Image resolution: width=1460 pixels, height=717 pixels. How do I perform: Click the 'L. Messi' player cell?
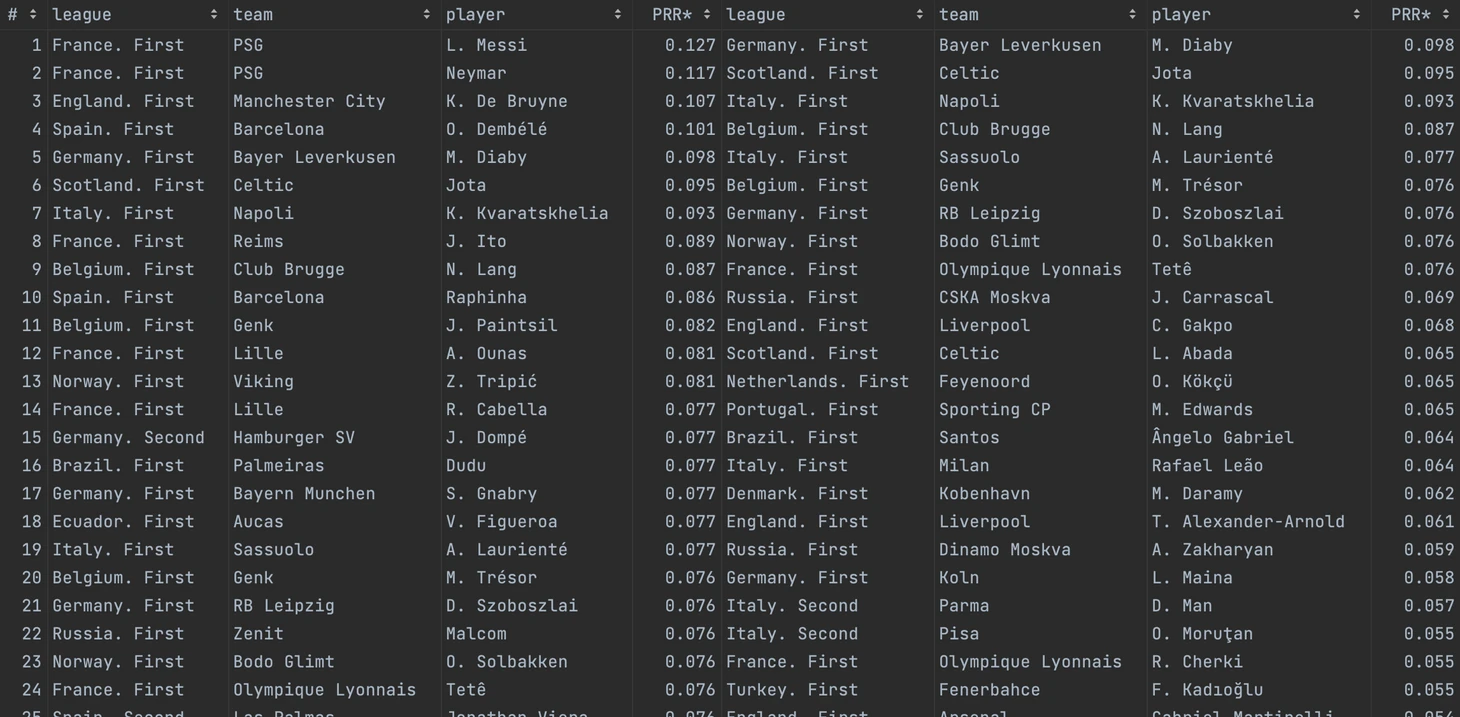(486, 45)
